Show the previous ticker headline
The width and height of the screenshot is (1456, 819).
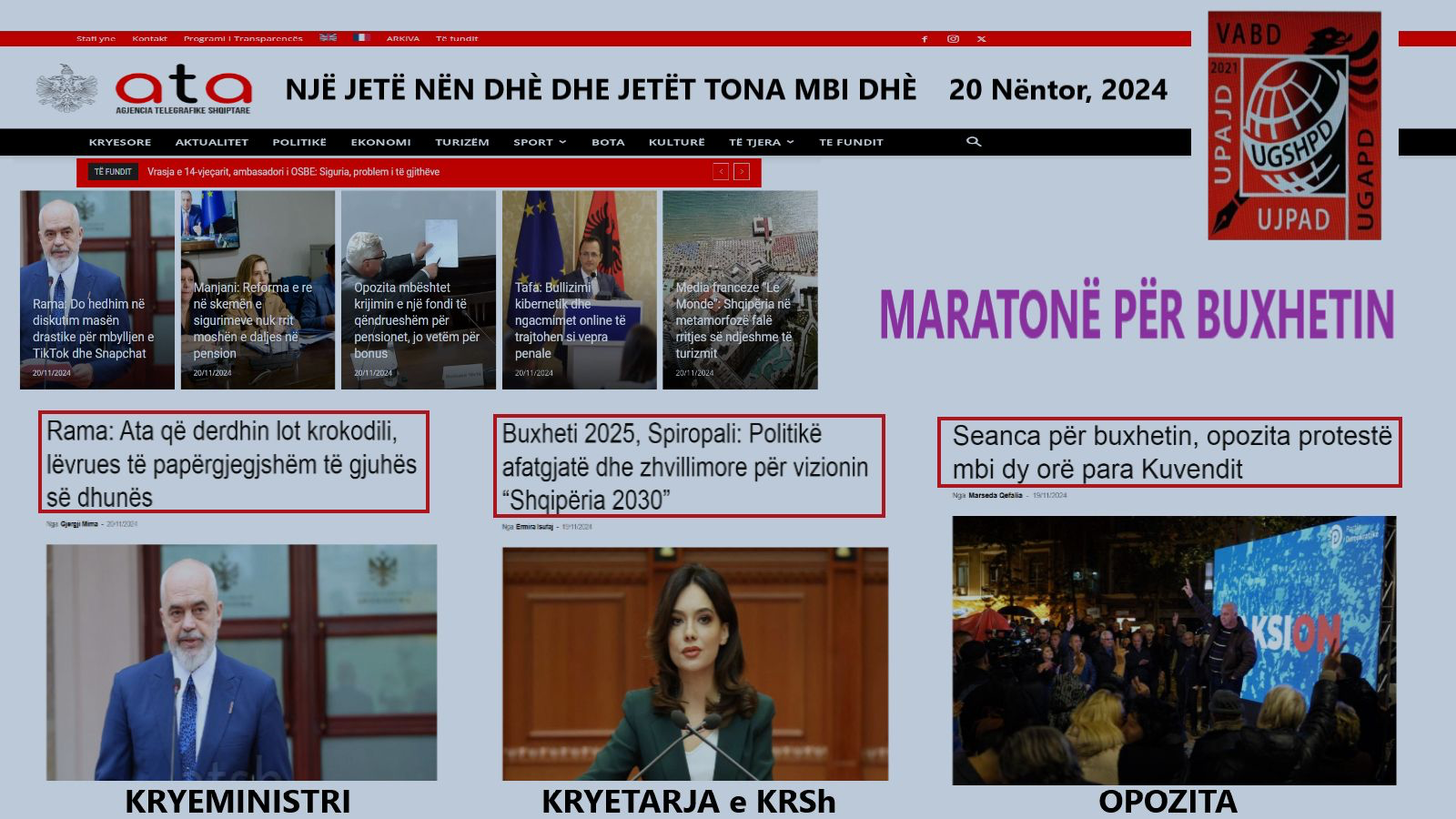(x=721, y=172)
